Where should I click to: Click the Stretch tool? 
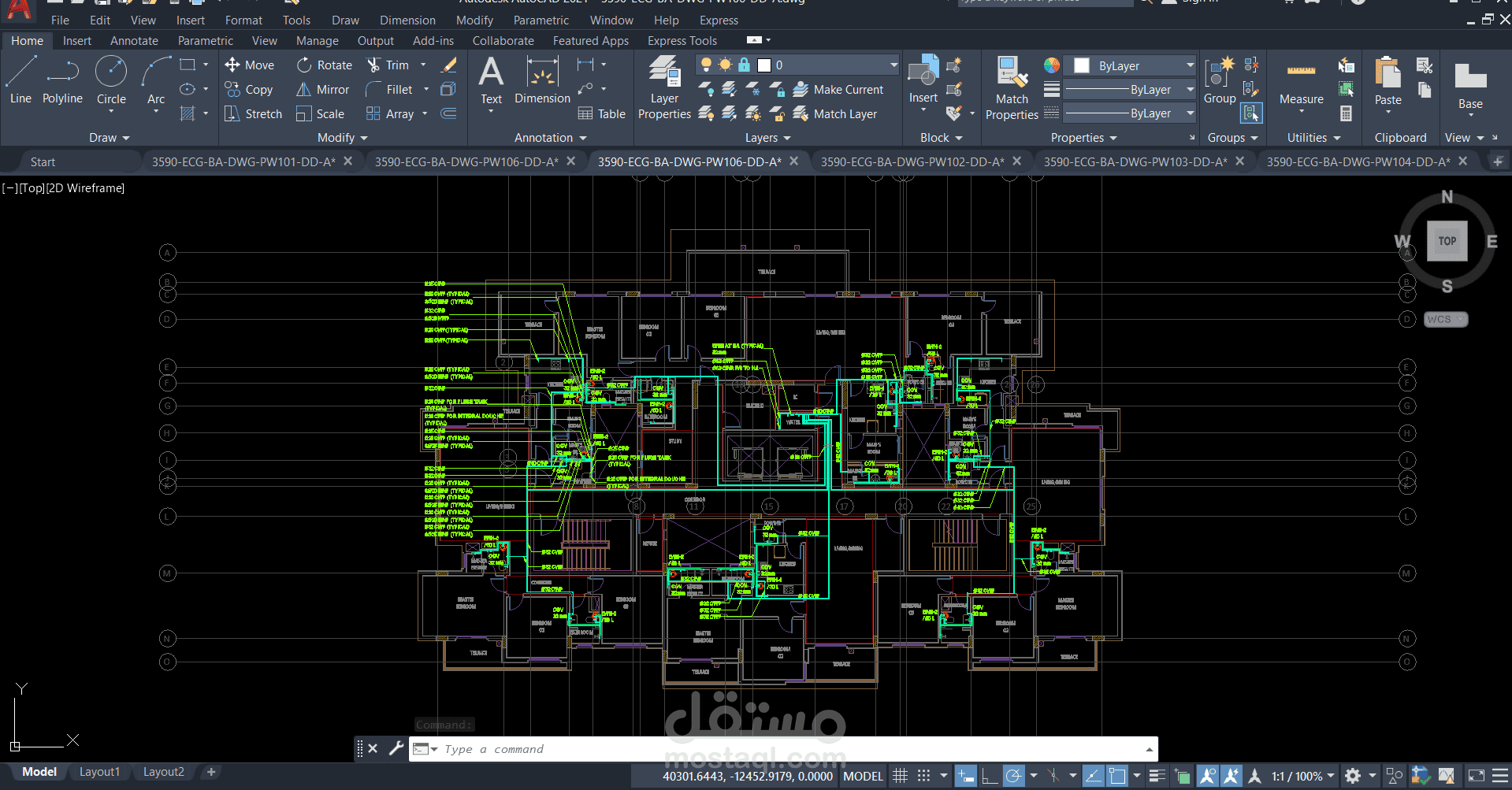(253, 114)
